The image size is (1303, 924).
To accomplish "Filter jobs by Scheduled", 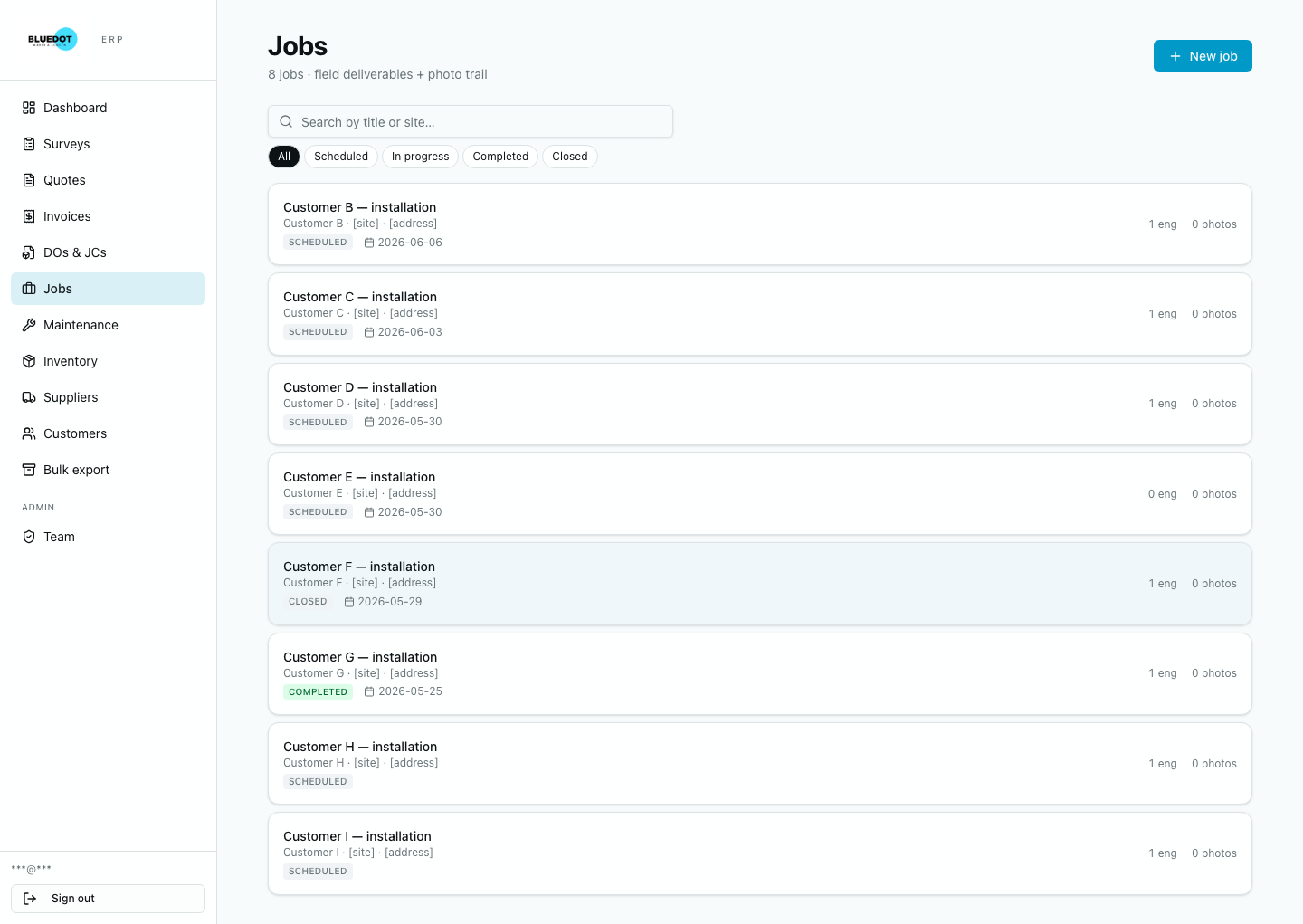I will coord(341,157).
